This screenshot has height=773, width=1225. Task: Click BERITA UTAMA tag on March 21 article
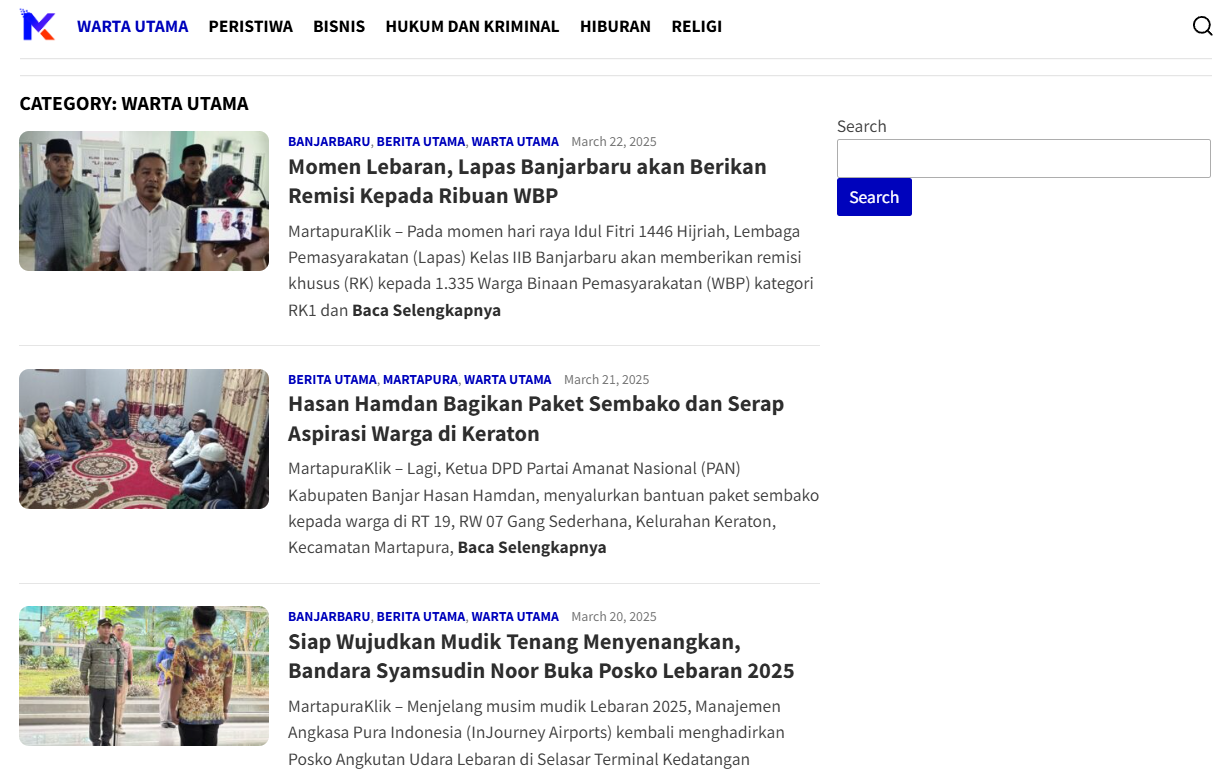(332, 380)
